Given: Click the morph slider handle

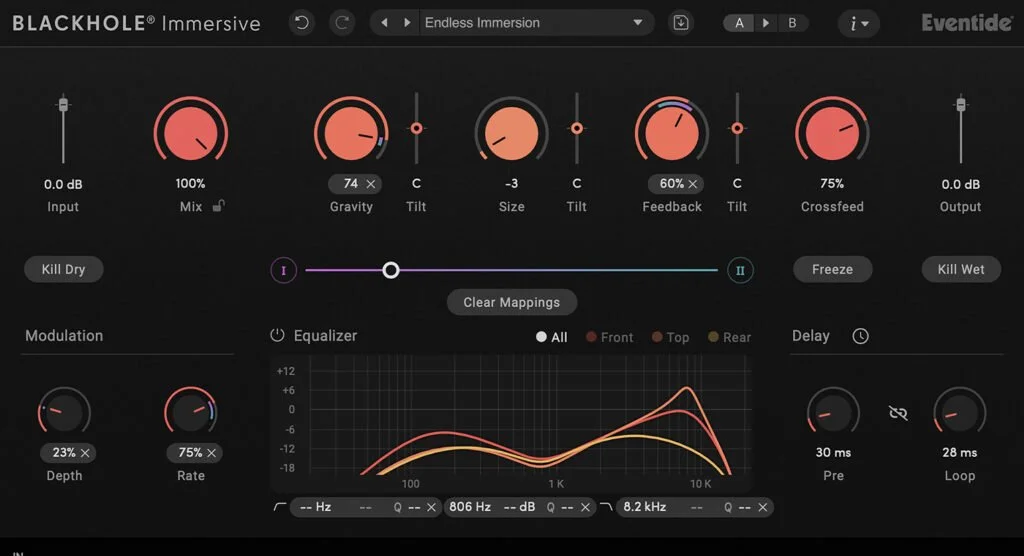Looking at the screenshot, I should (391, 270).
